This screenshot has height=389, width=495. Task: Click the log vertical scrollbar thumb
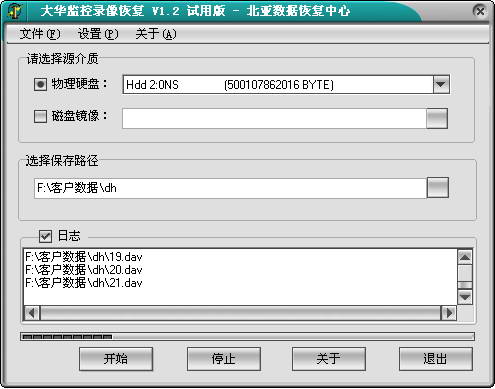pyautogui.click(x=465, y=285)
